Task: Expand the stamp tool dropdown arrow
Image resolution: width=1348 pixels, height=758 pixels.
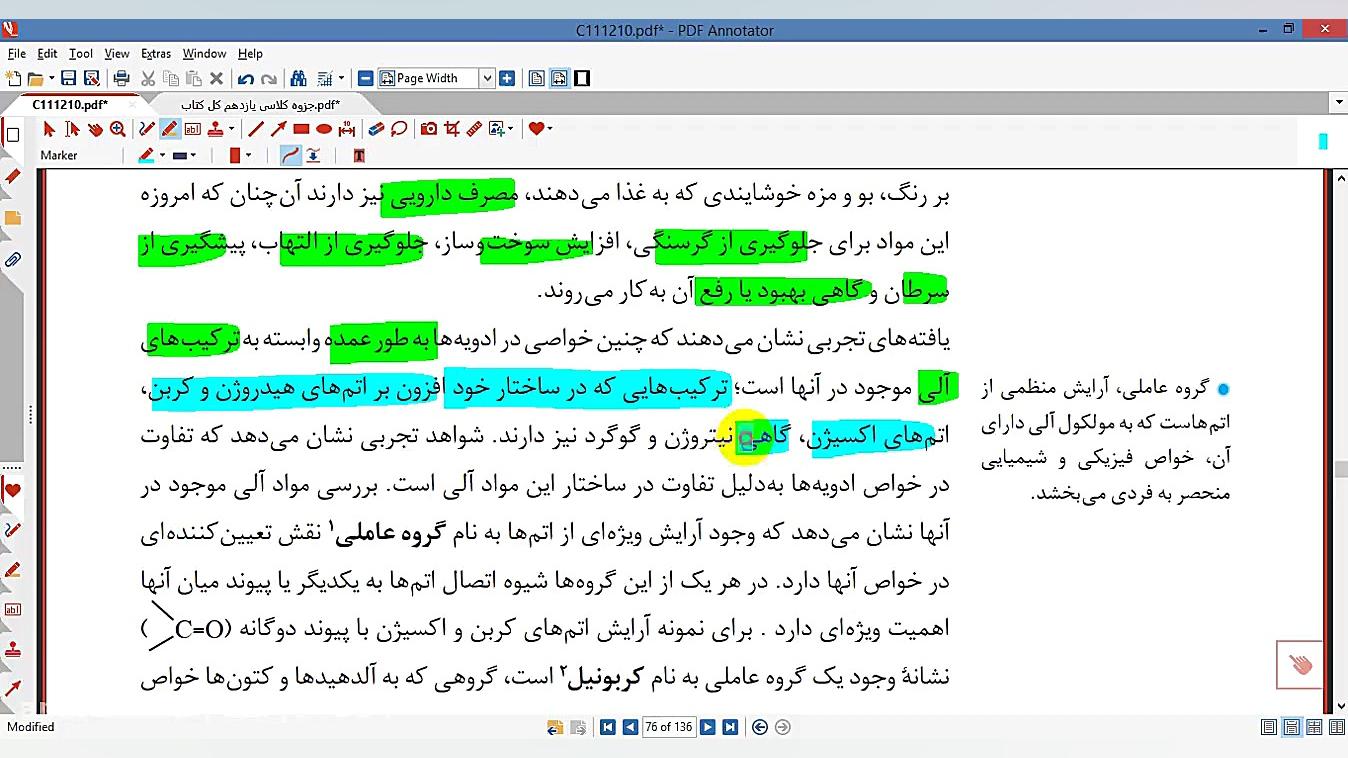Action: 231,129
